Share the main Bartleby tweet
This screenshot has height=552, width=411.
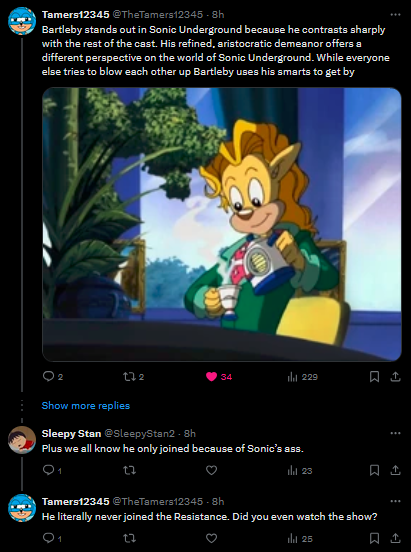pyautogui.click(x=396, y=377)
